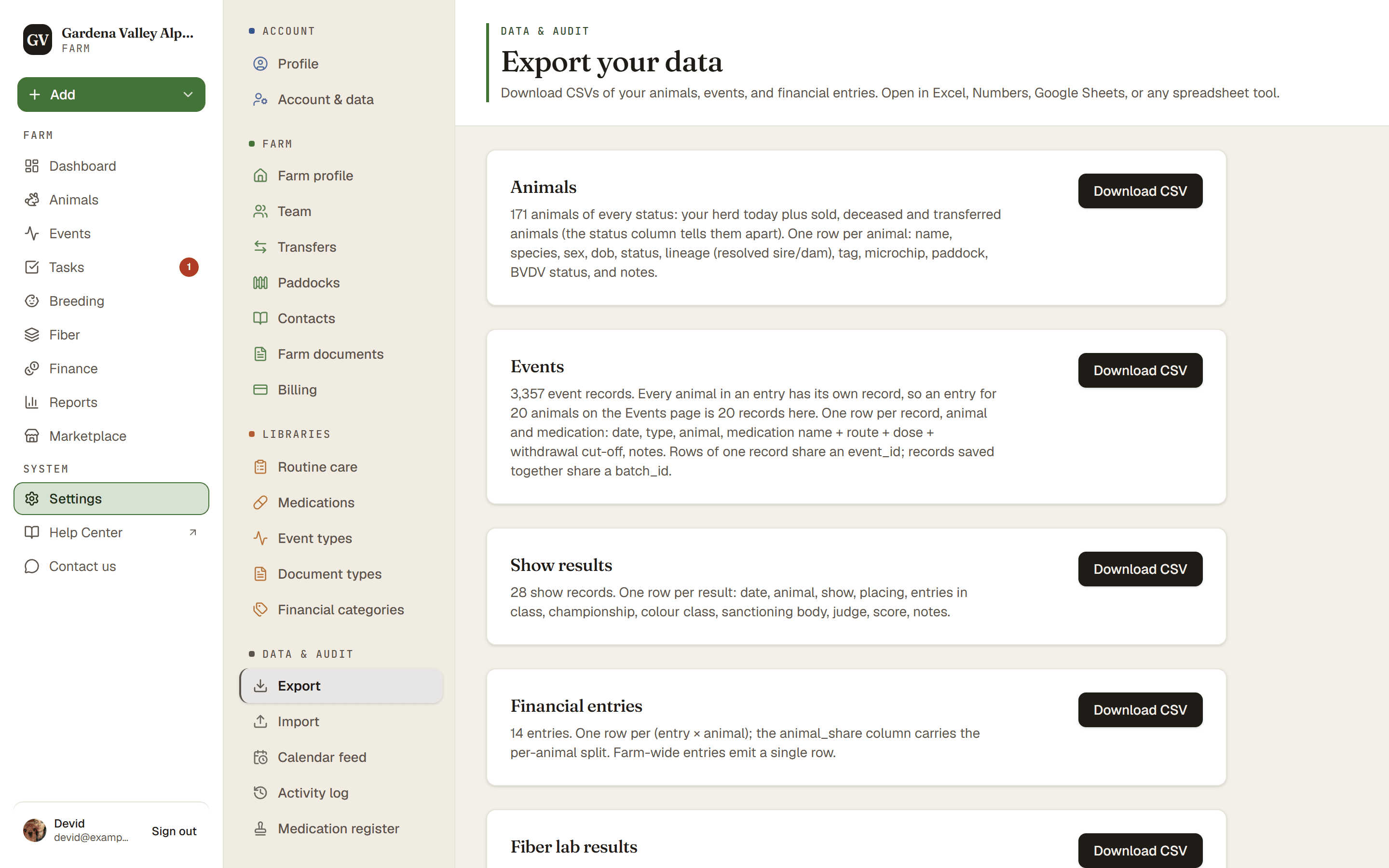This screenshot has width=1389, height=868.
Task: Open Farm documents settings
Action: [341, 354]
